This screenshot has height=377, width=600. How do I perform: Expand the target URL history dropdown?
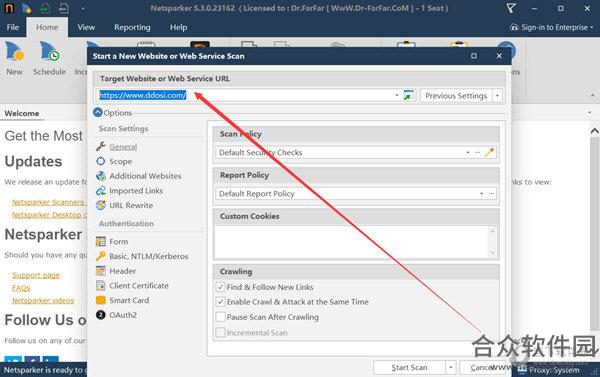click(397, 95)
